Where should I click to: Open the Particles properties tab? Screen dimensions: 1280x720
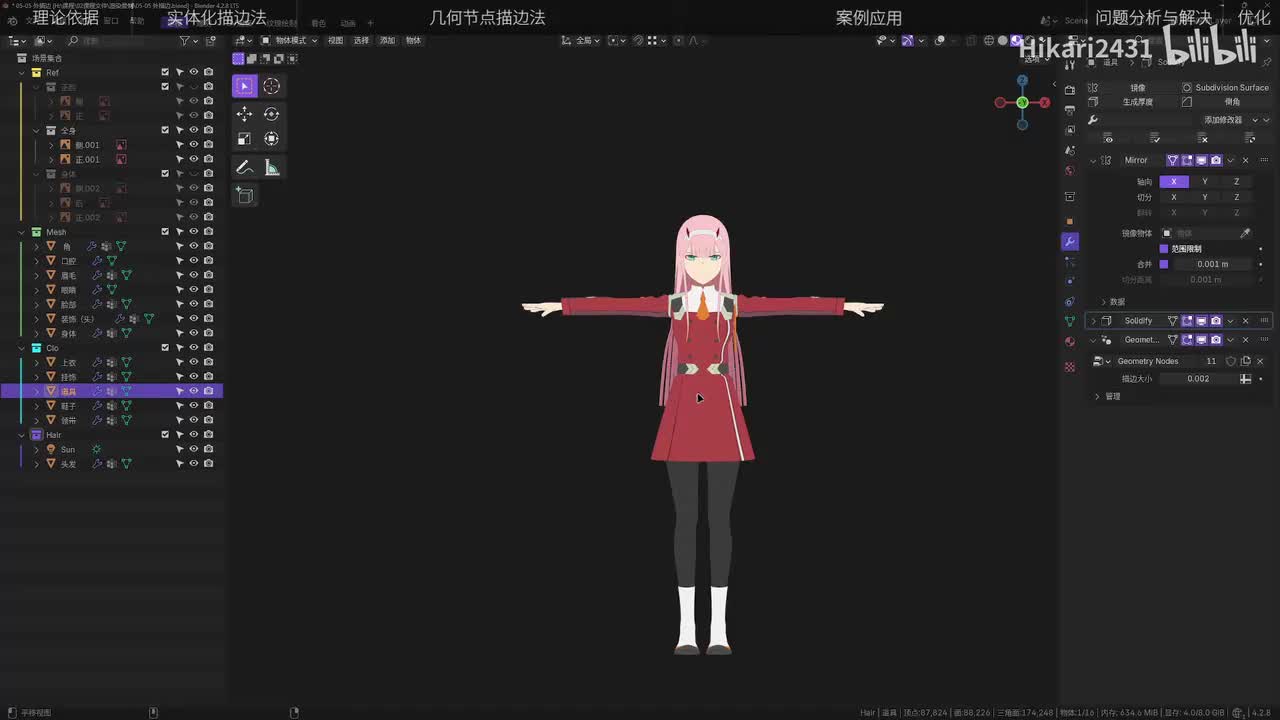[1070, 262]
